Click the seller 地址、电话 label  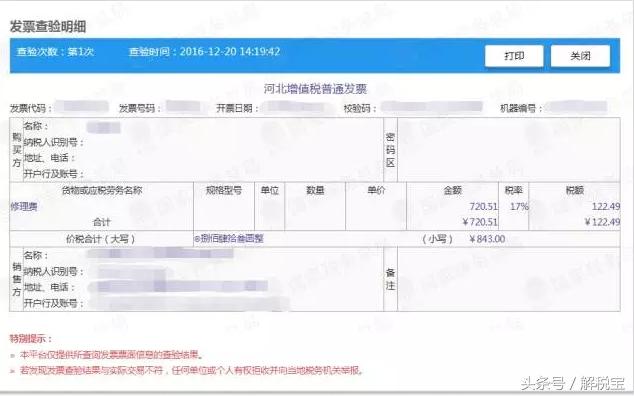49,287
